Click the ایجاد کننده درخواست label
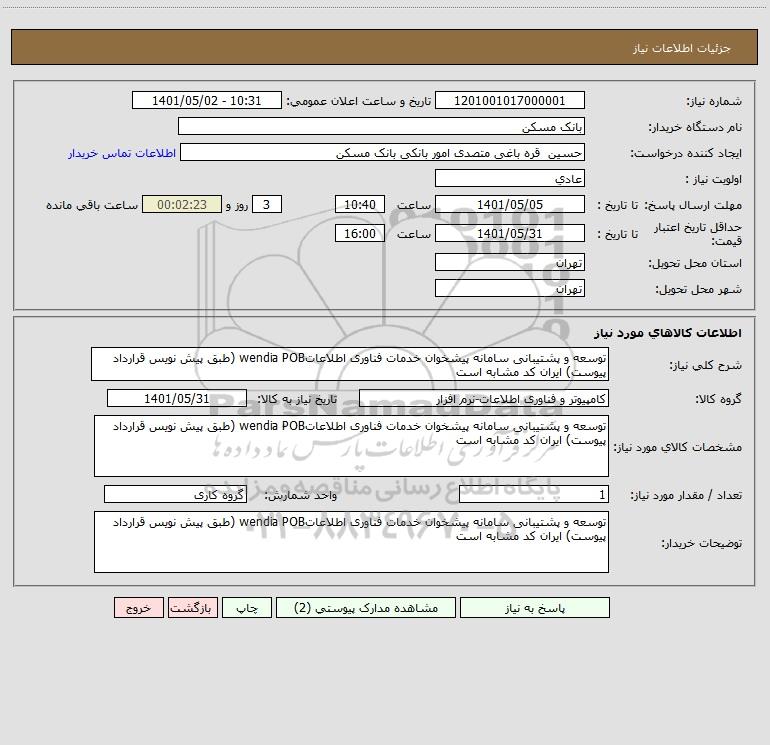770x745 pixels. (x=686, y=153)
